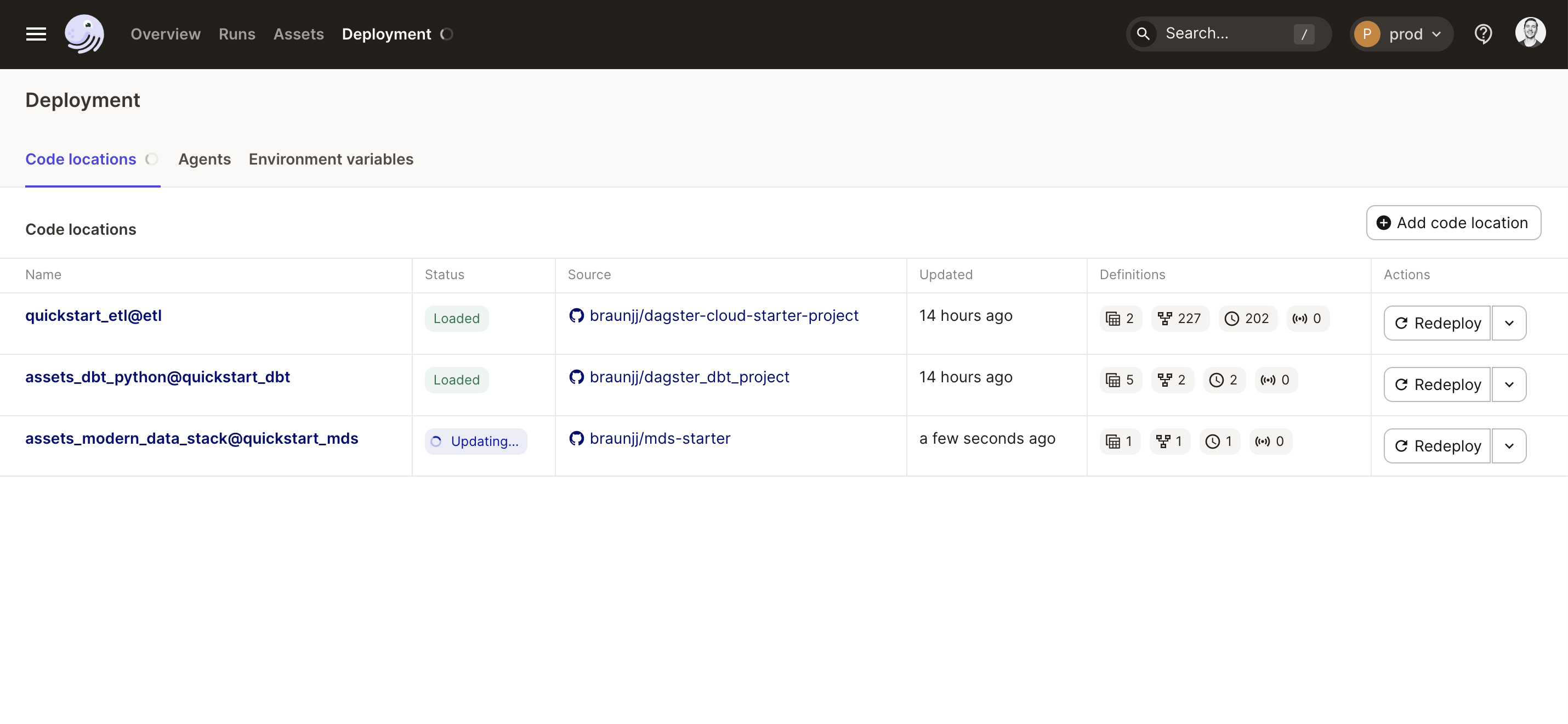
Task: Redeploy the quickstart_etl@etl code location
Action: coord(1436,324)
